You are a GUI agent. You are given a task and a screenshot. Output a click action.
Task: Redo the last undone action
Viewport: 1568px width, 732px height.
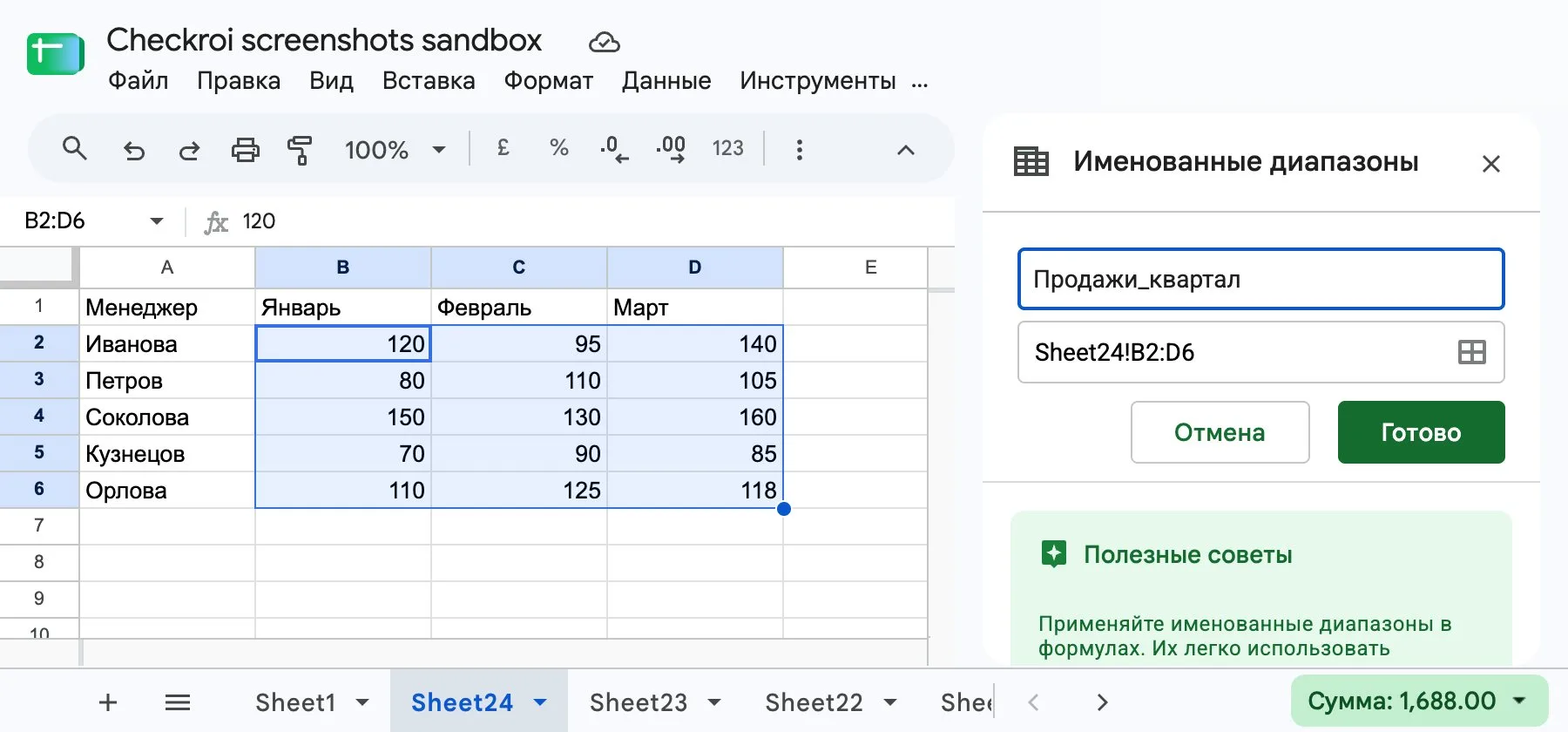[189, 150]
